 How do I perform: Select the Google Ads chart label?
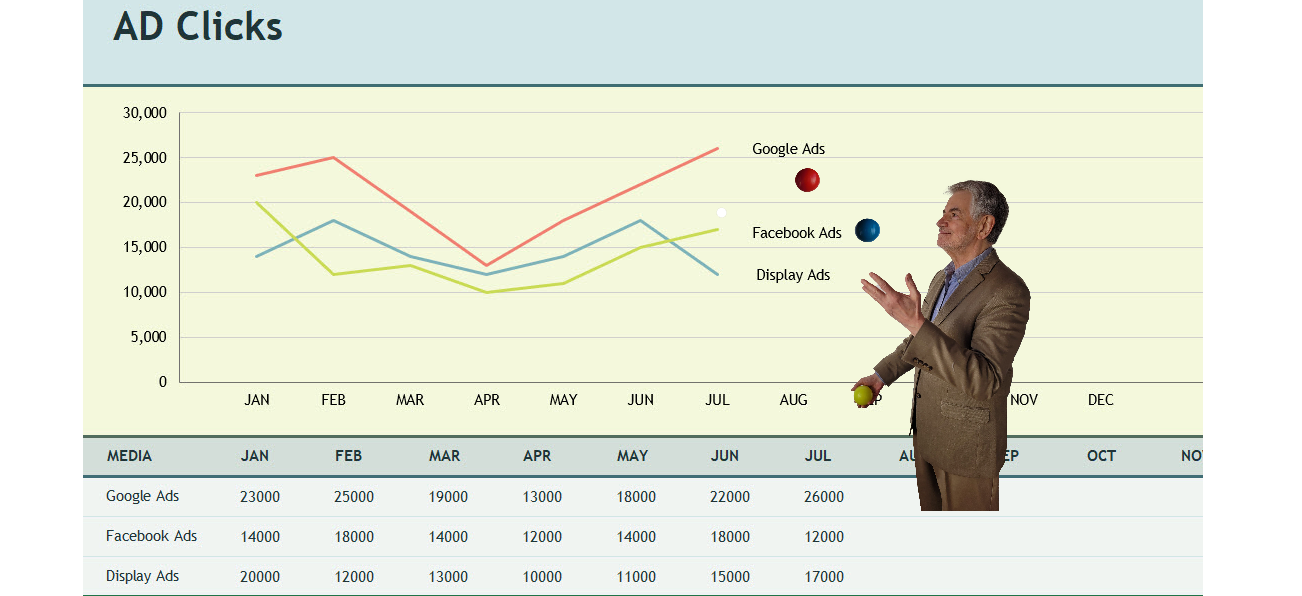(x=789, y=149)
